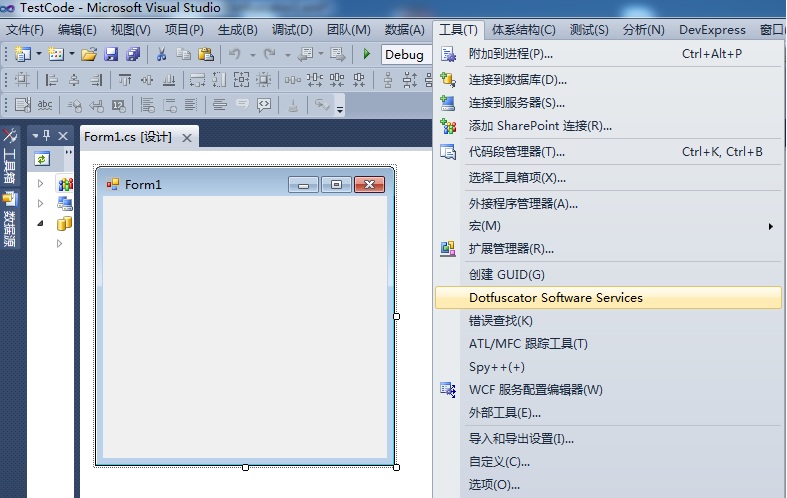The height and width of the screenshot is (498, 787).
Task: Click the Insert Code Snippet icon
Action: pos(264,105)
